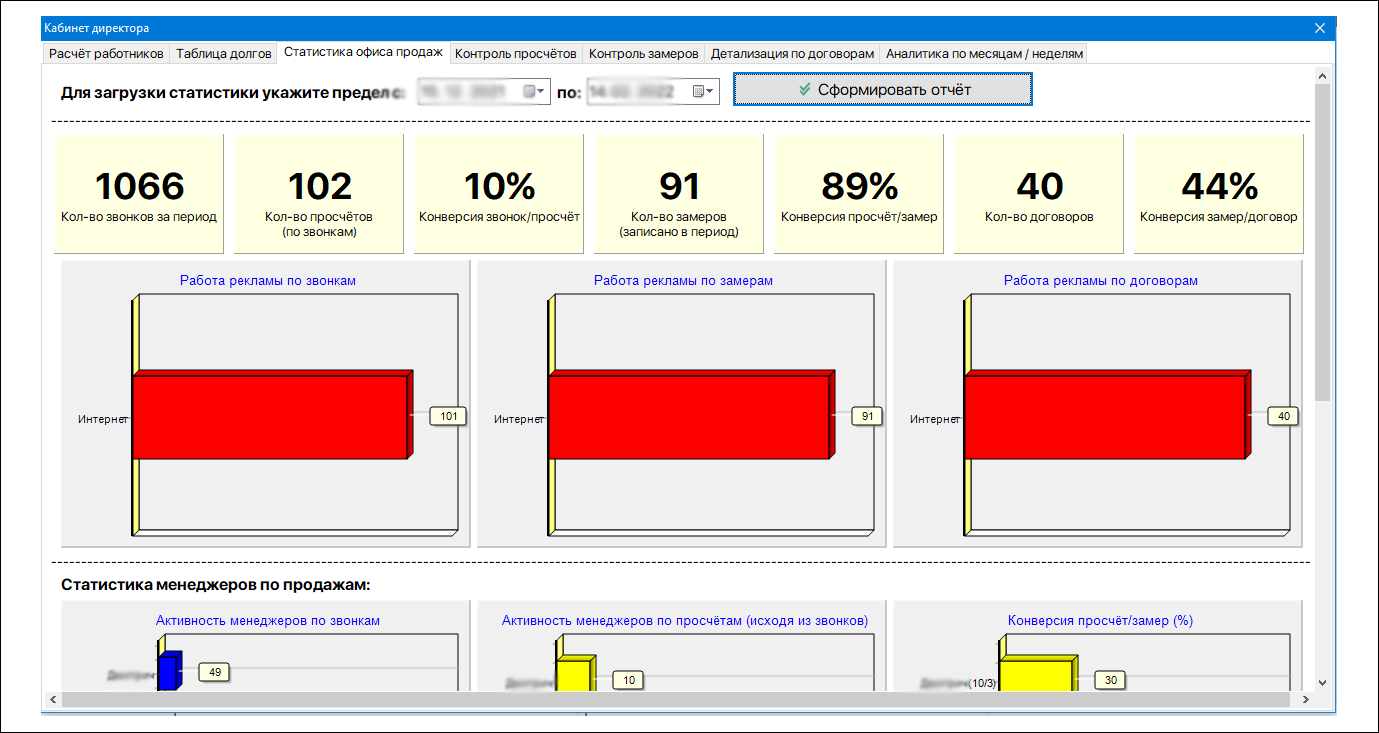
Task: Go to Контроль замеров tab
Action: (643, 53)
